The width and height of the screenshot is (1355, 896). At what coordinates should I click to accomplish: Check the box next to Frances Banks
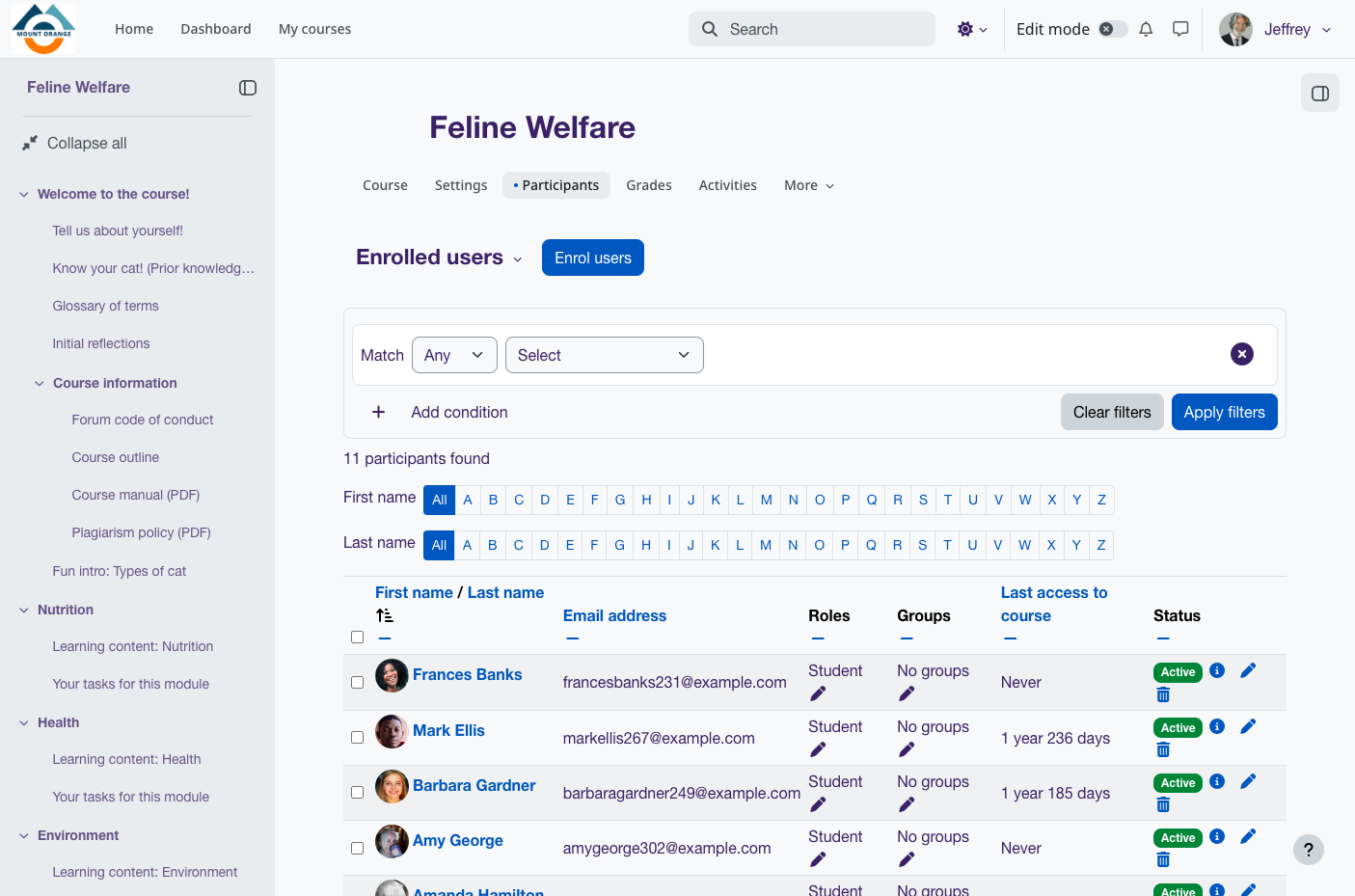pos(357,682)
